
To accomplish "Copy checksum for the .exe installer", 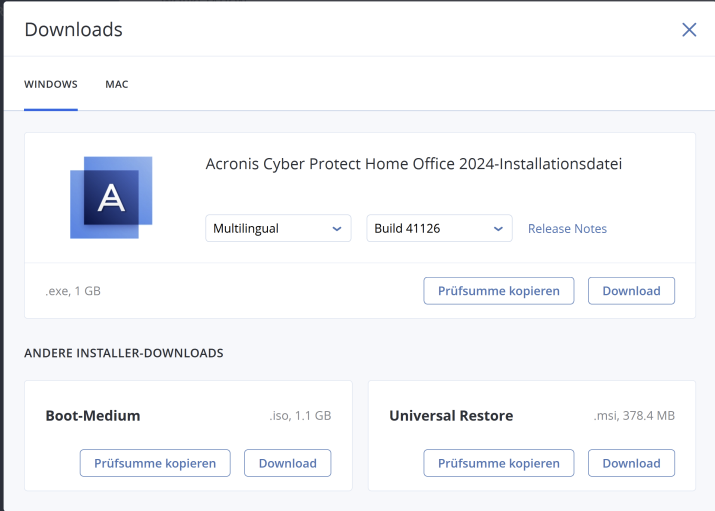I will pos(499,291).
